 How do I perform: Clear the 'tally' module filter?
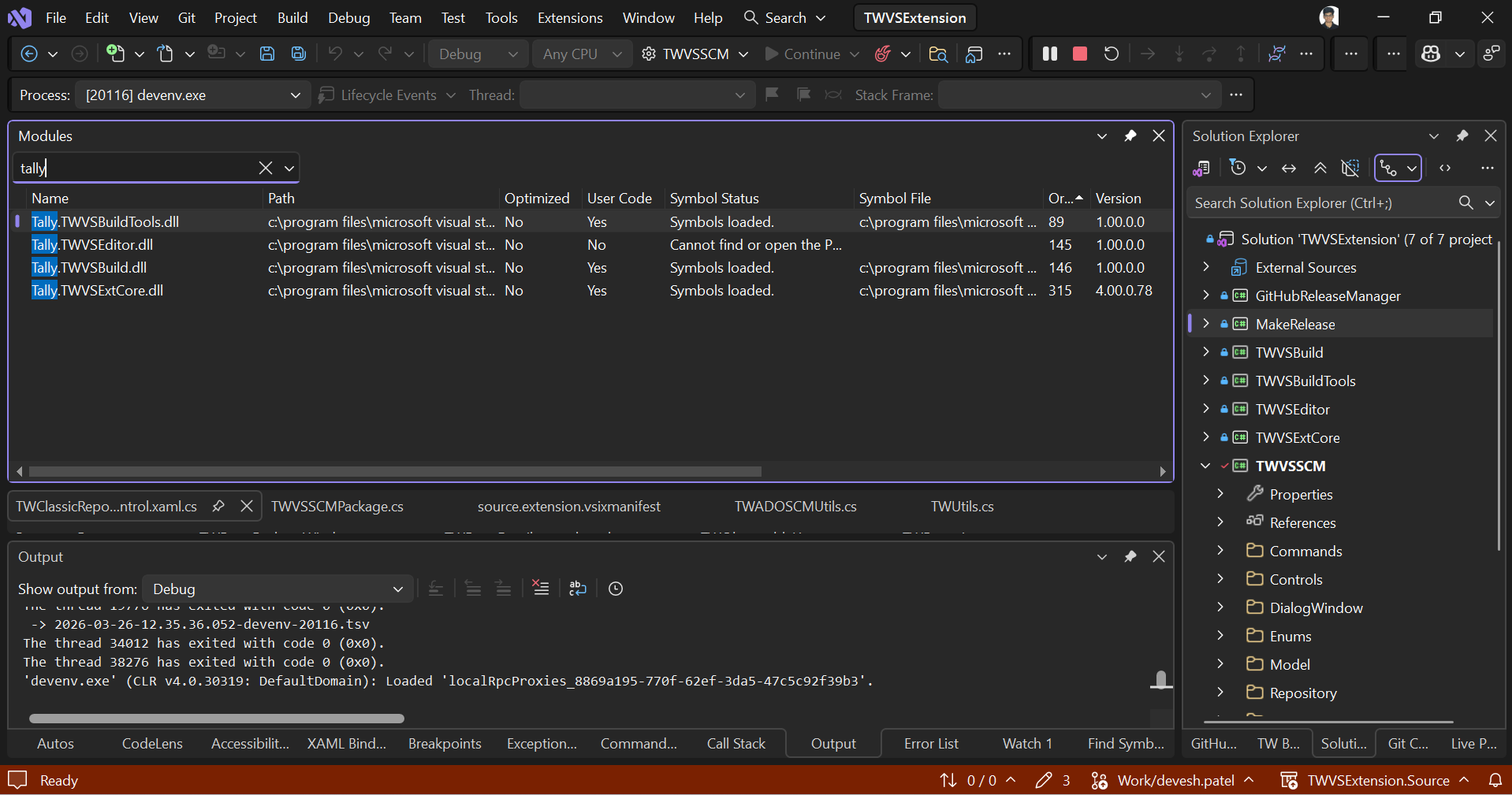tap(266, 168)
